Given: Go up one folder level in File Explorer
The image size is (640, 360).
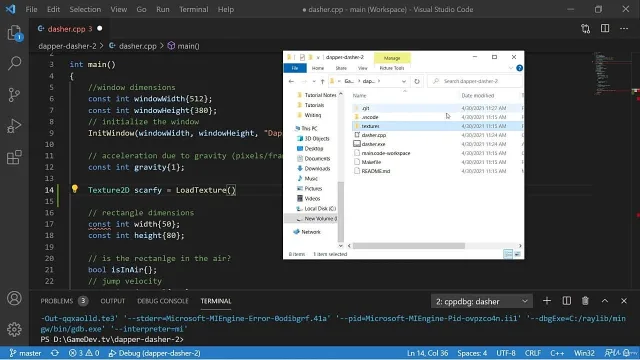Looking at the screenshot, I should coord(322,81).
